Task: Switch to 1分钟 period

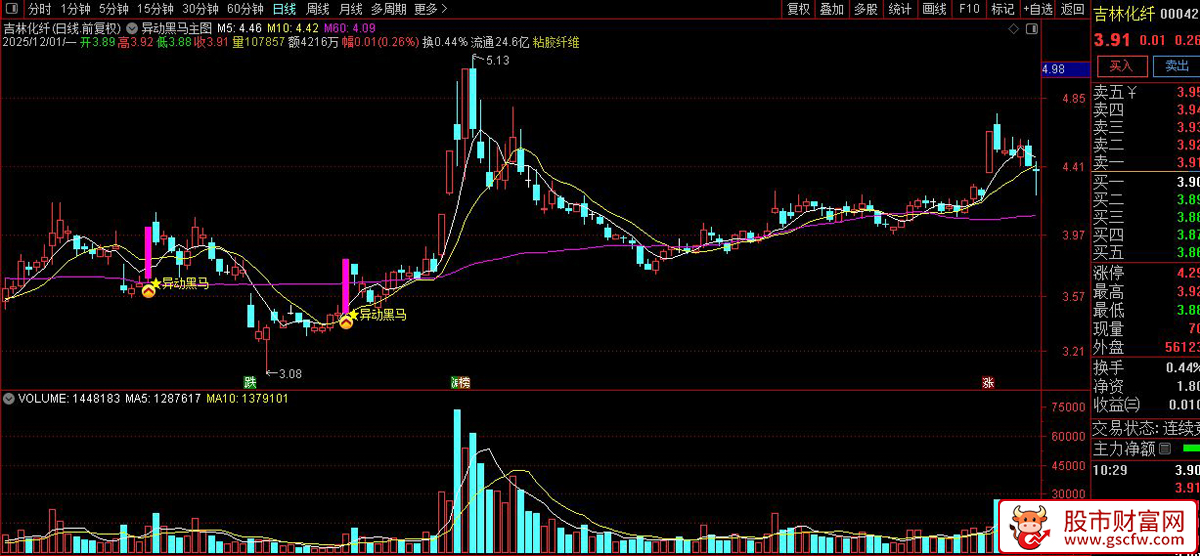Action: 75,9
